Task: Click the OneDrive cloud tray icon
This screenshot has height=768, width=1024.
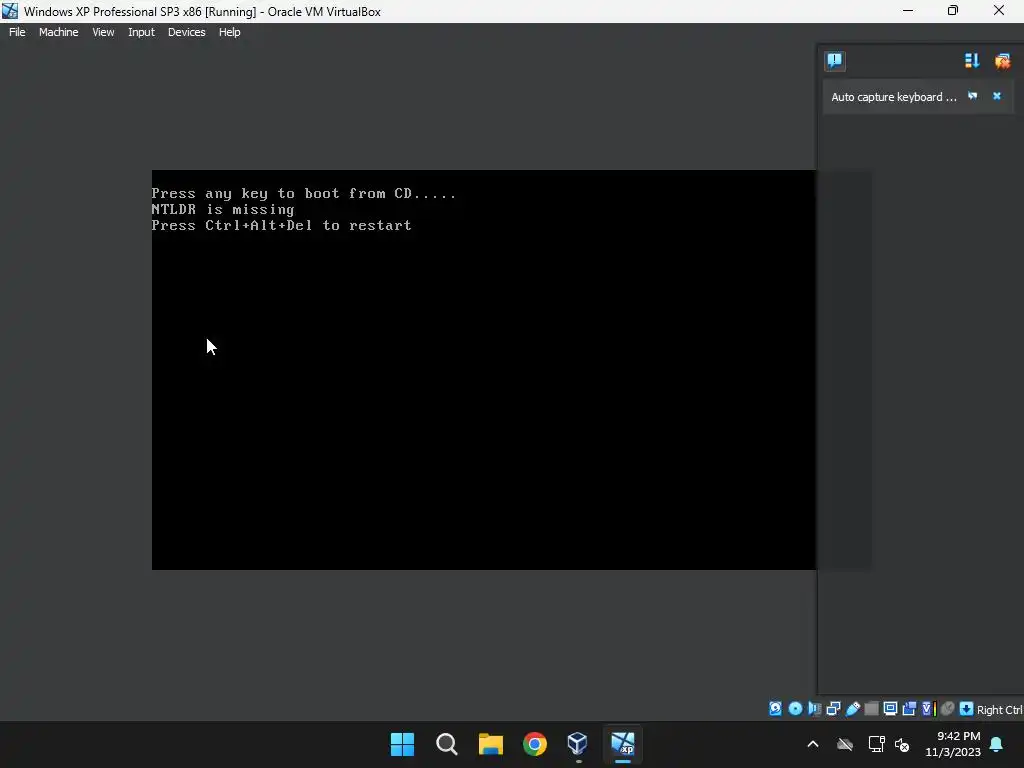Action: [x=845, y=744]
